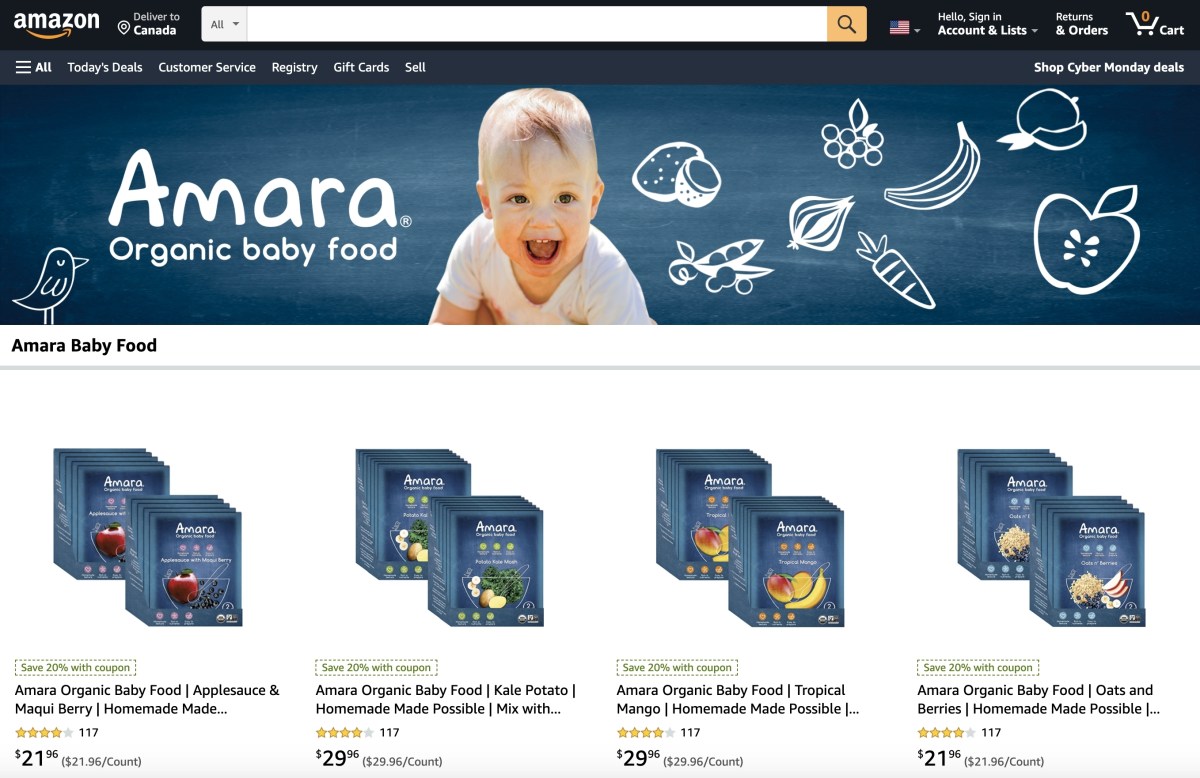Screen dimensions: 1200x778
Task: Open Returns & Orders
Action: pos(1081,24)
